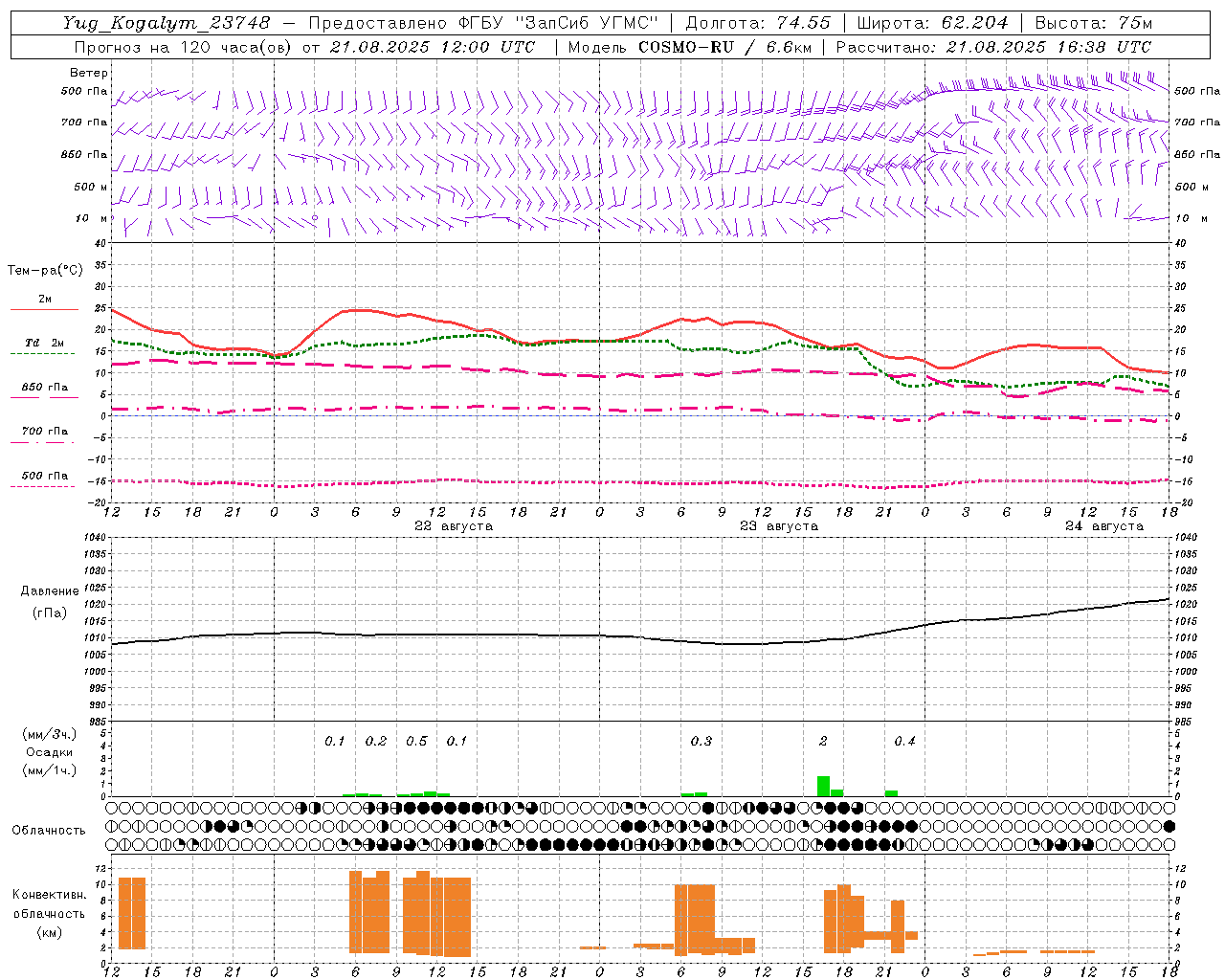Click the 22 августа date marker
This screenshot has height=980, width=1225.
pyautogui.click(x=454, y=526)
